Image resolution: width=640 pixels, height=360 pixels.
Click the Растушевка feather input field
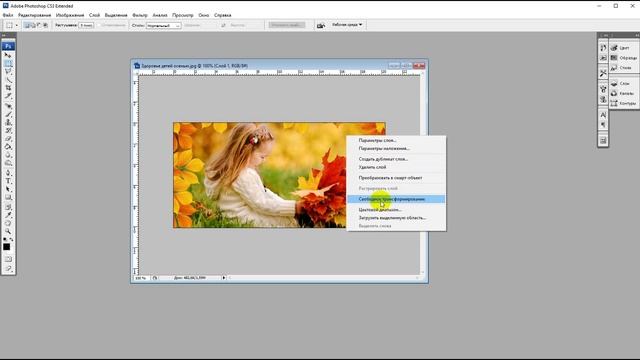(x=86, y=25)
